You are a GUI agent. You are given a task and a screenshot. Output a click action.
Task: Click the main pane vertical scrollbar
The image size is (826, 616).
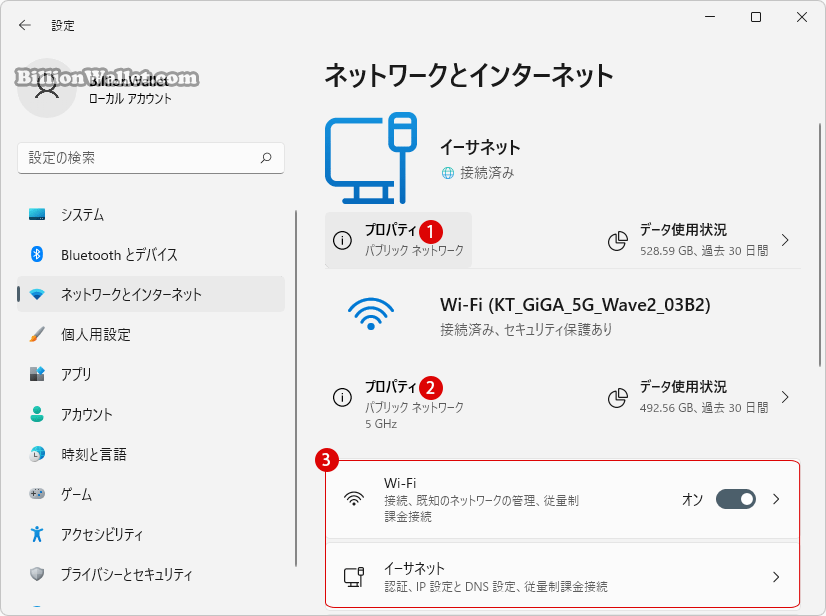(820, 245)
